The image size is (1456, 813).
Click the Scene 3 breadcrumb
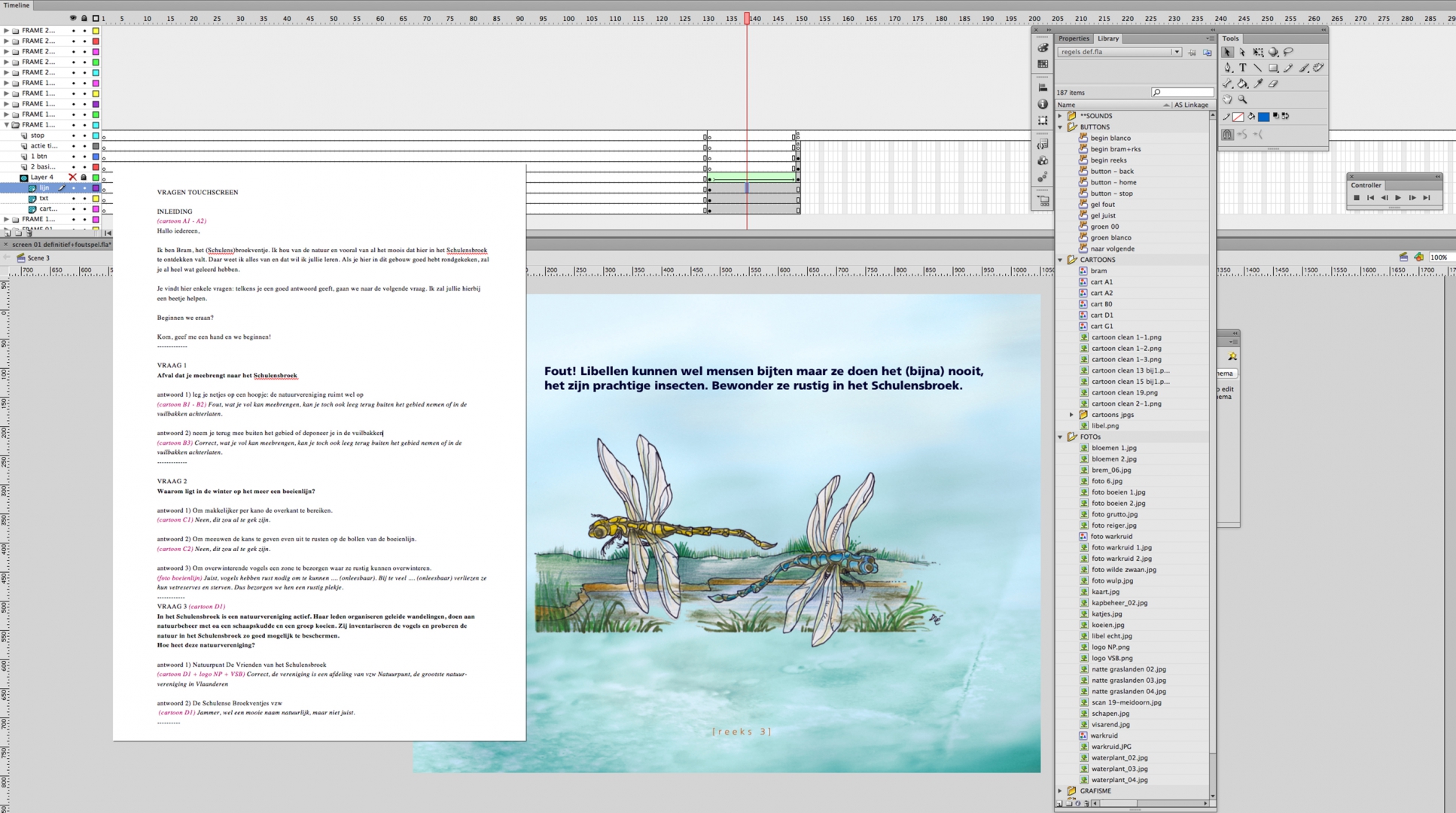(x=38, y=257)
